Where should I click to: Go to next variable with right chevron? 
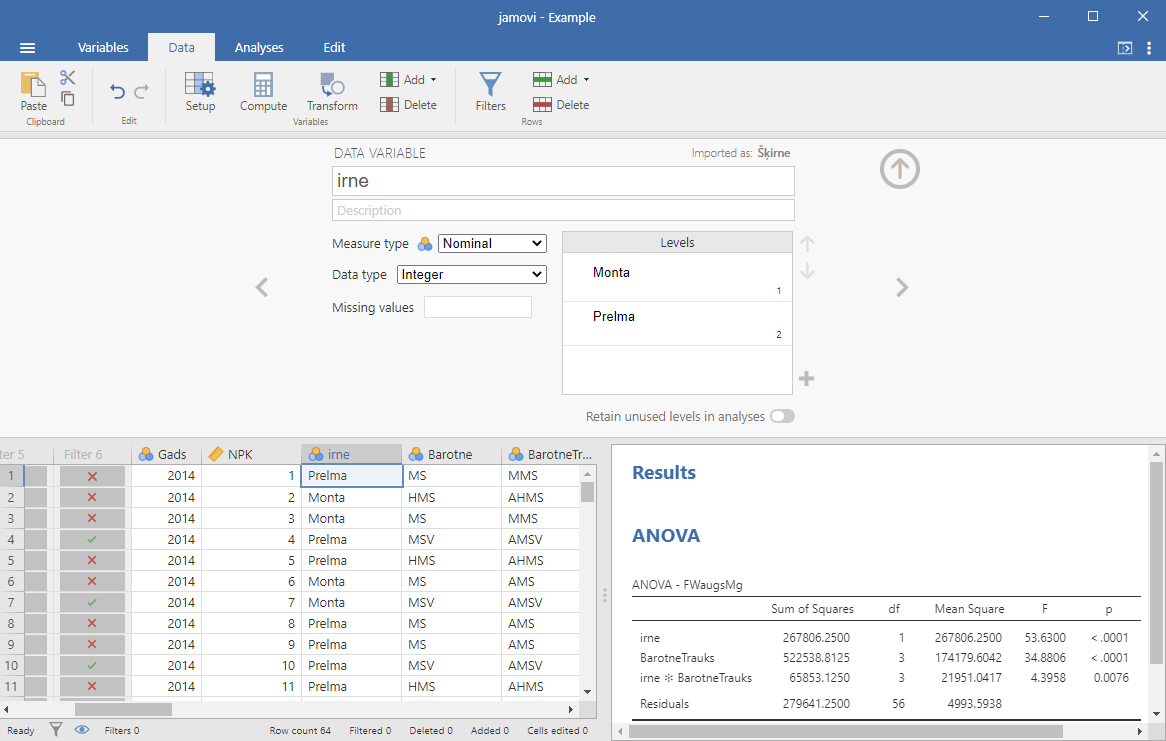[x=902, y=288]
